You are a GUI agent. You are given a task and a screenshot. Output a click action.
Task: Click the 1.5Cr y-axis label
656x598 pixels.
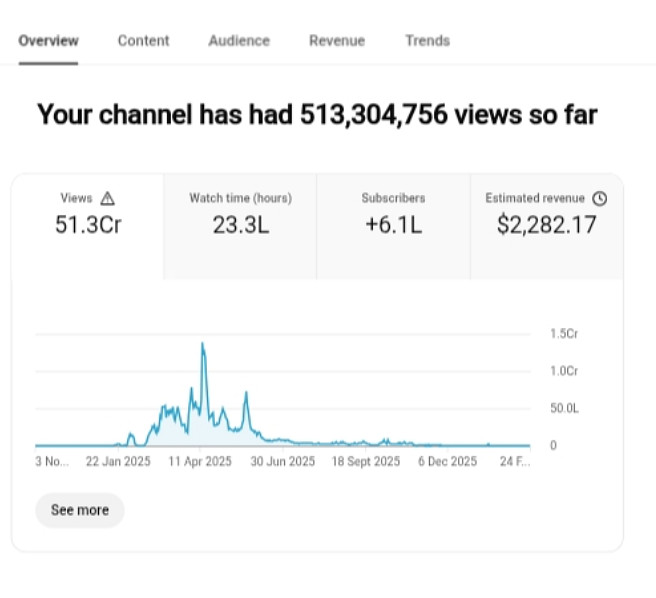click(564, 334)
